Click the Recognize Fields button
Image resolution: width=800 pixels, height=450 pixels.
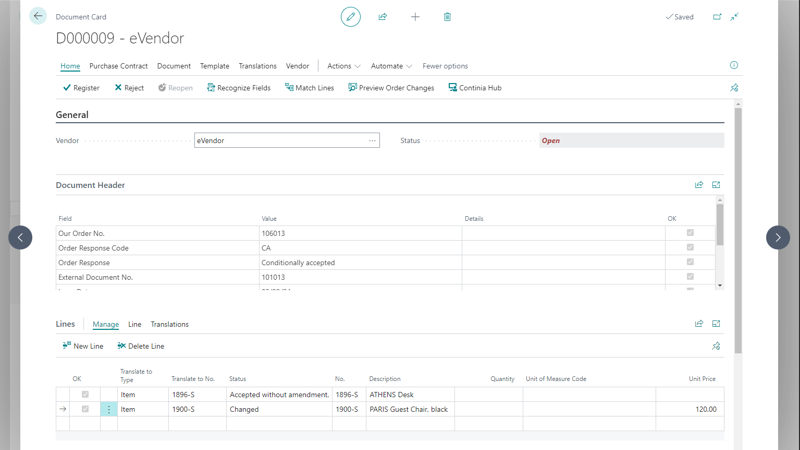coord(238,88)
